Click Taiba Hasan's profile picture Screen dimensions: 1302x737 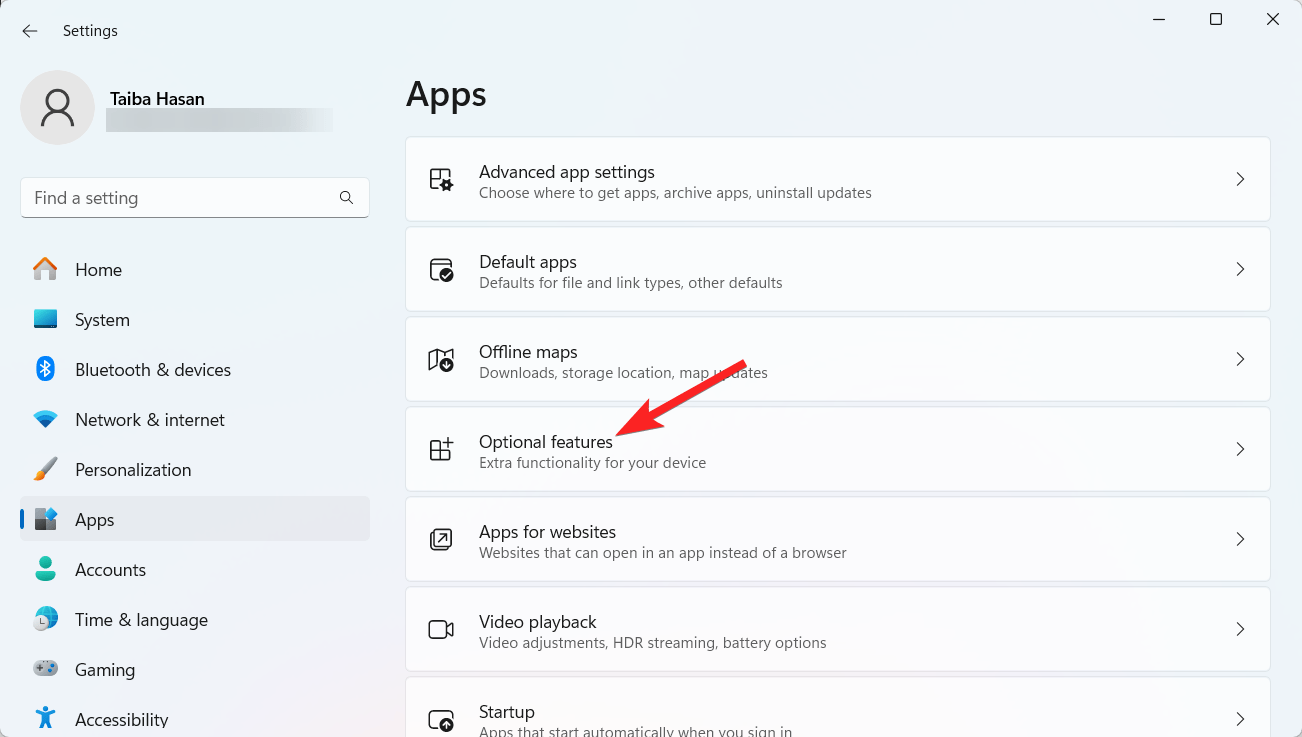coord(57,107)
